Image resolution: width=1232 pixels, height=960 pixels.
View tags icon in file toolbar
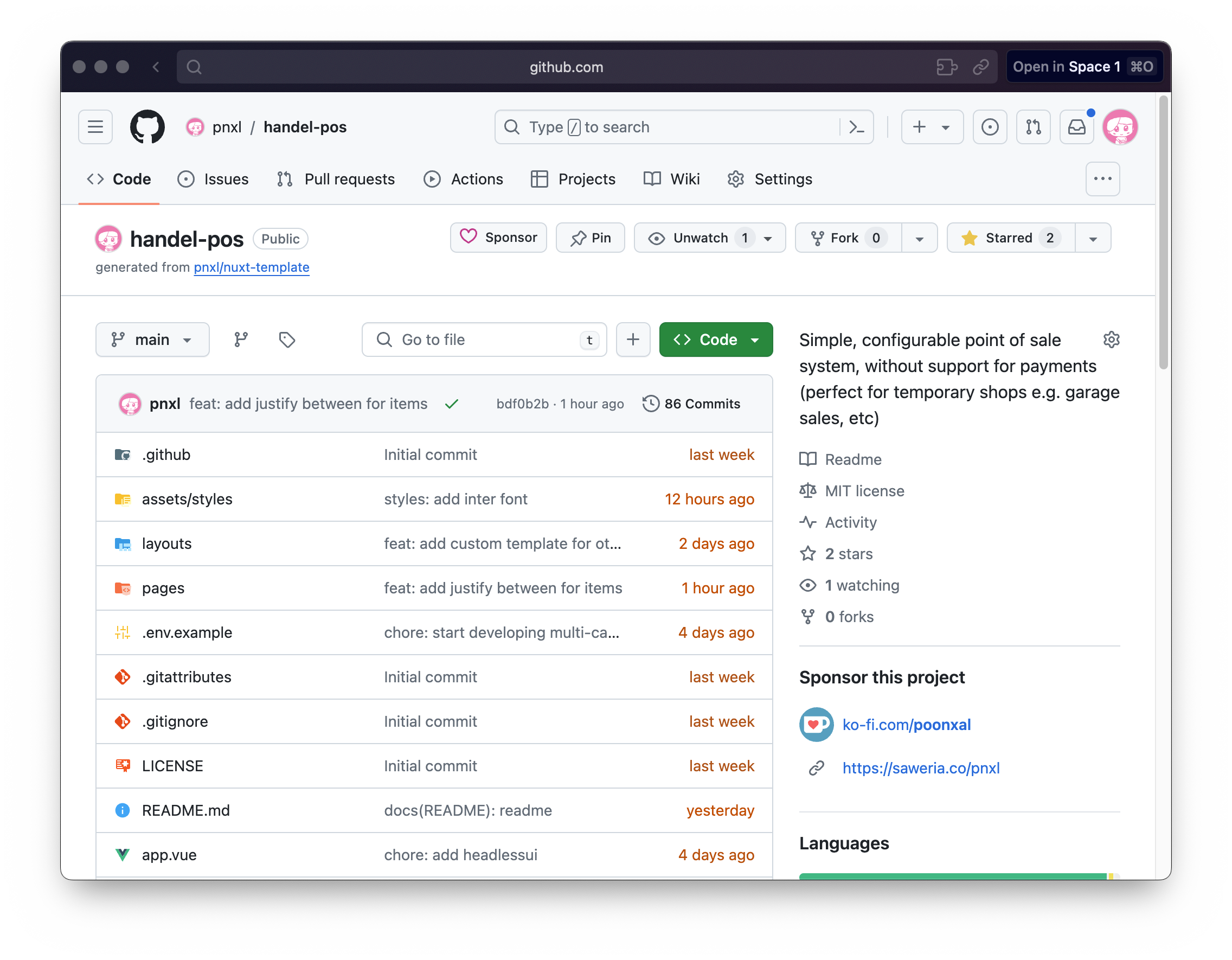coord(287,340)
